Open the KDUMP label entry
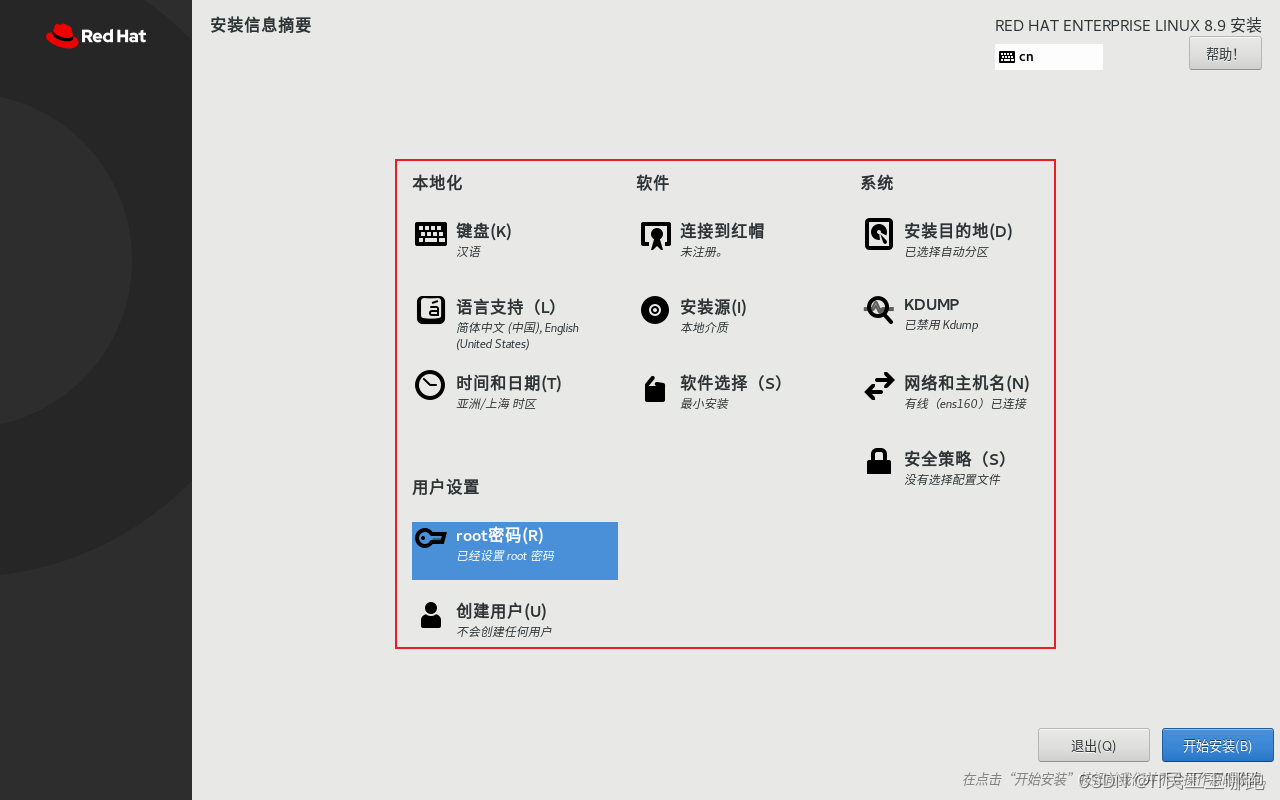The width and height of the screenshot is (1280, 800). [x=931, y=304]
